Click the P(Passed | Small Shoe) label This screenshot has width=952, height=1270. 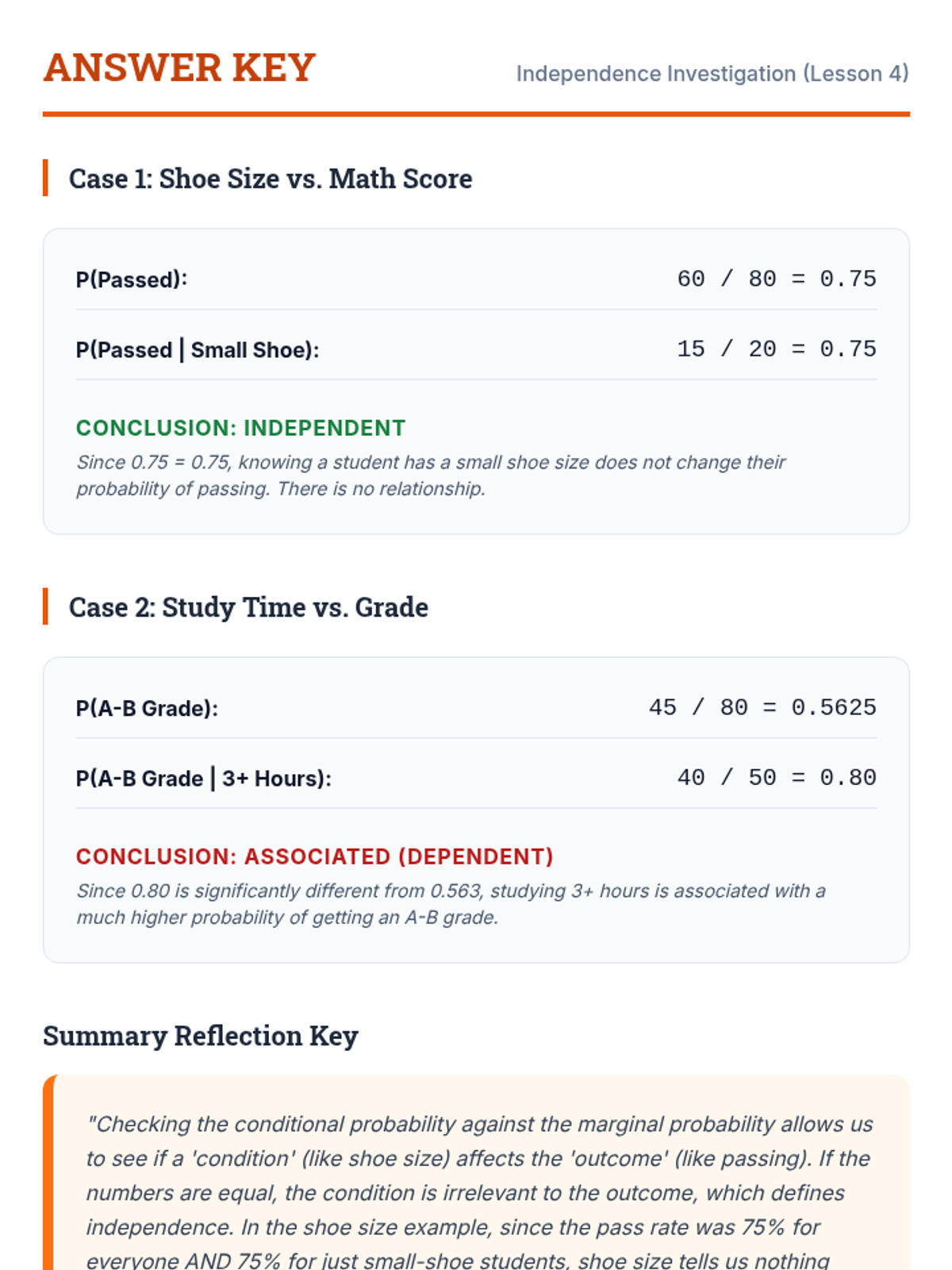point(198,350)
